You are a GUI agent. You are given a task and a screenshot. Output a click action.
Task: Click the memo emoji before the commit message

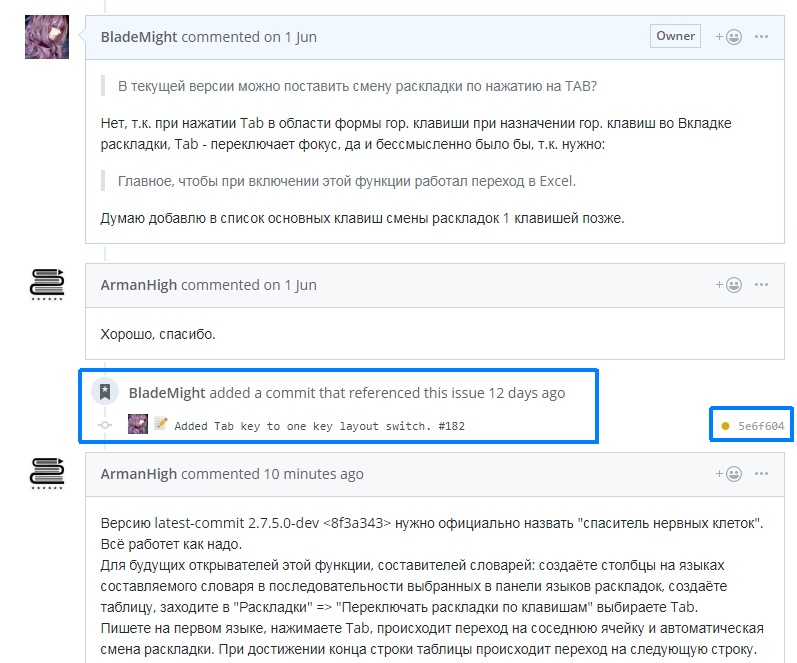pos(161,424)
